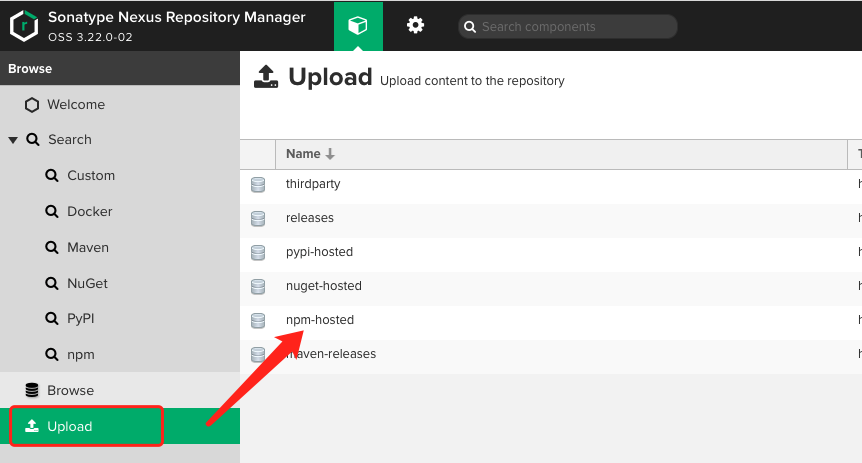The width and height of the screenshot is (862, 463).
Task: Click the Name column sort arrow
Action: [330, 154]
